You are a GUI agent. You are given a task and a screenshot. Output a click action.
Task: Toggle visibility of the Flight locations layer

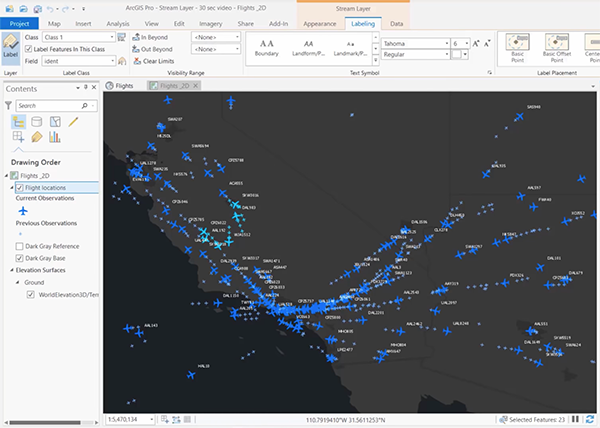(20, 188)
